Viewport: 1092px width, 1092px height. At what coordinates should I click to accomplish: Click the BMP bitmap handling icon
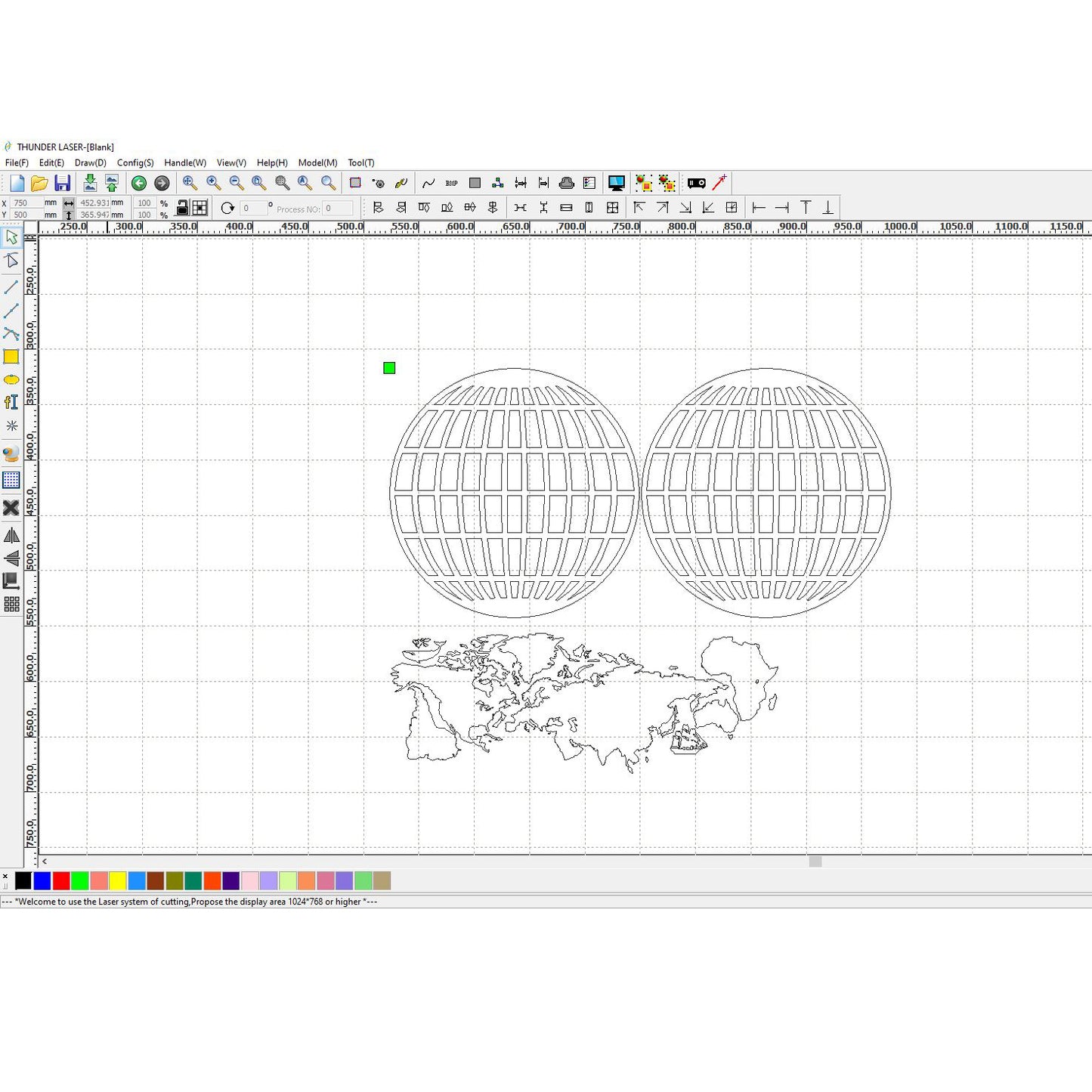(x=451, y=183)
